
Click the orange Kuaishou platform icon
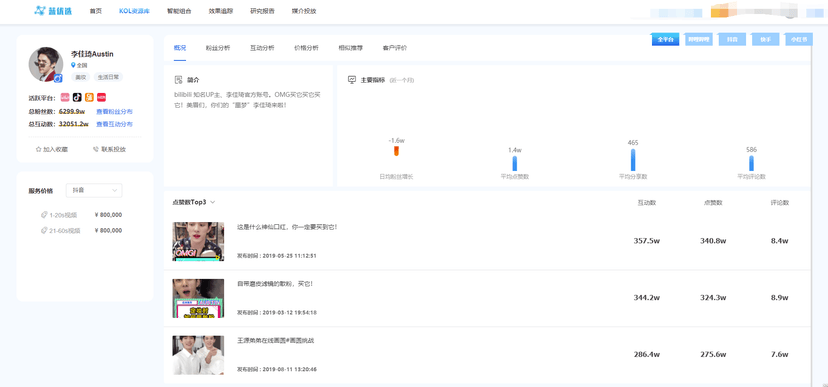89,97
